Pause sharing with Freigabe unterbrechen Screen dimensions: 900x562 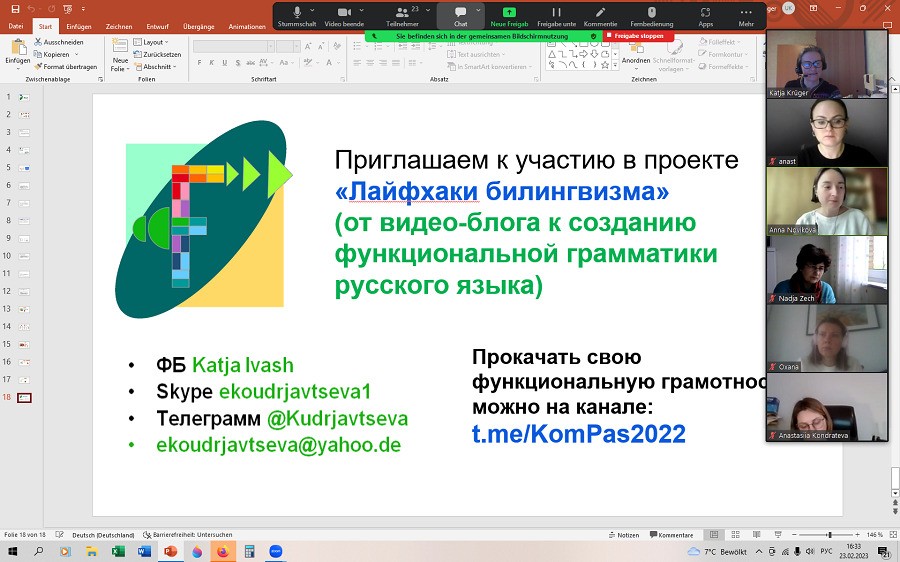click(x=556, y=14)
